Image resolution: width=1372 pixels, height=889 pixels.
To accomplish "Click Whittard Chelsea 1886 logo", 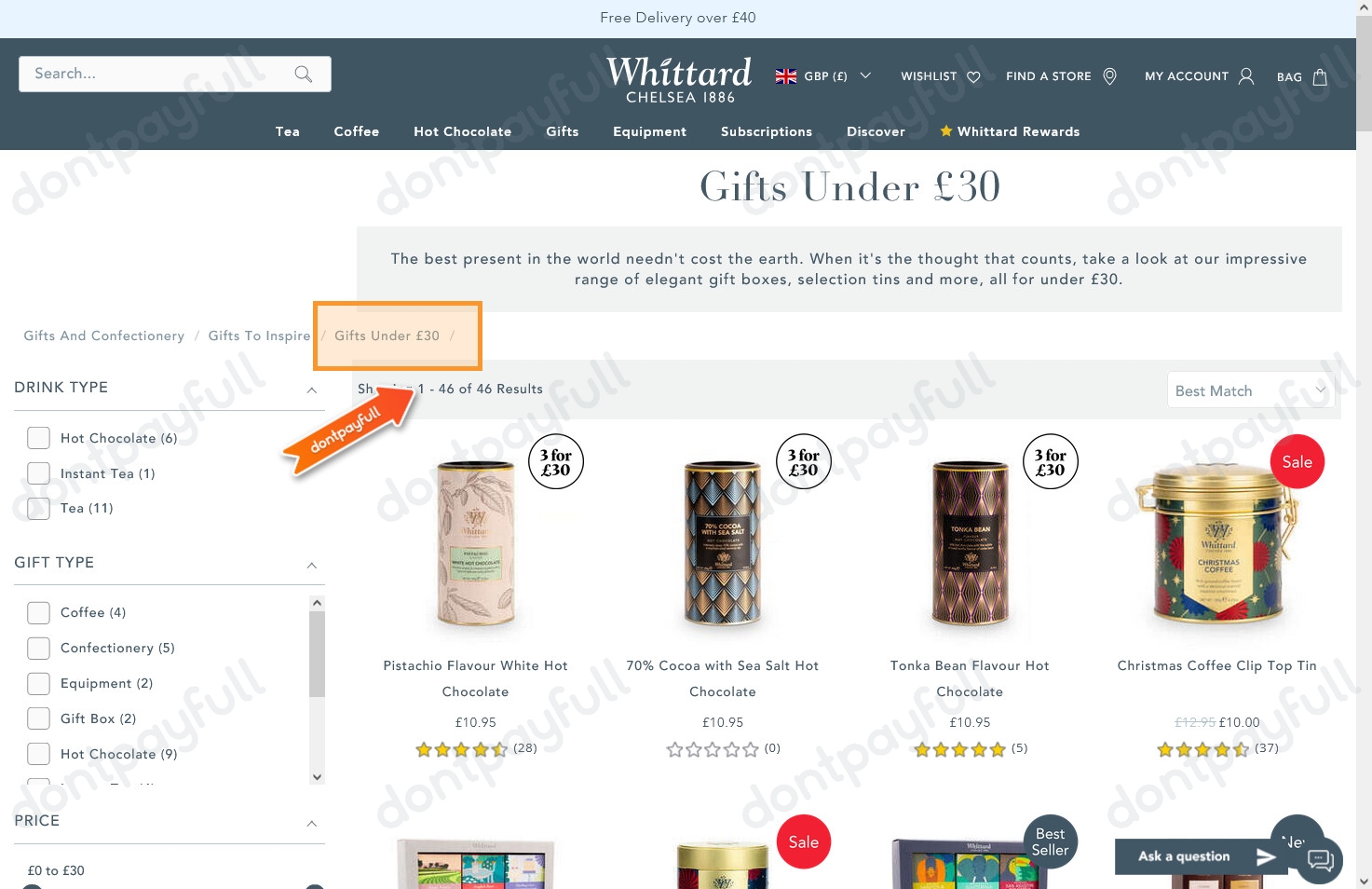I will [680, 79].
